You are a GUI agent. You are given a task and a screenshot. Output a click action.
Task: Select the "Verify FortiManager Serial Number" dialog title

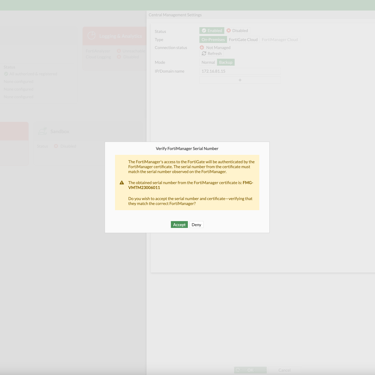(187, 149)
